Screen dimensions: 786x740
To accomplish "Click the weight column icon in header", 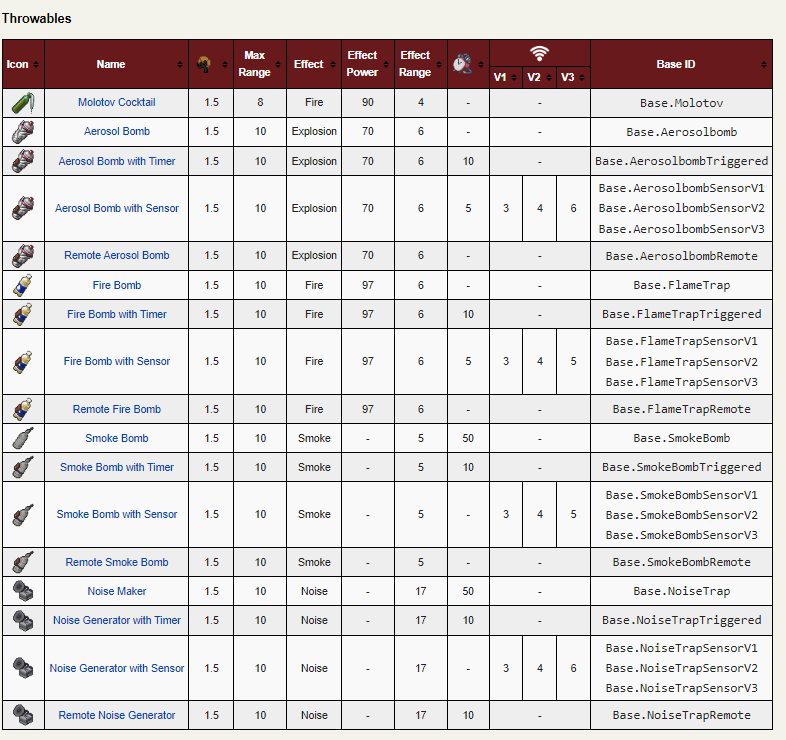I will (204, 64).
